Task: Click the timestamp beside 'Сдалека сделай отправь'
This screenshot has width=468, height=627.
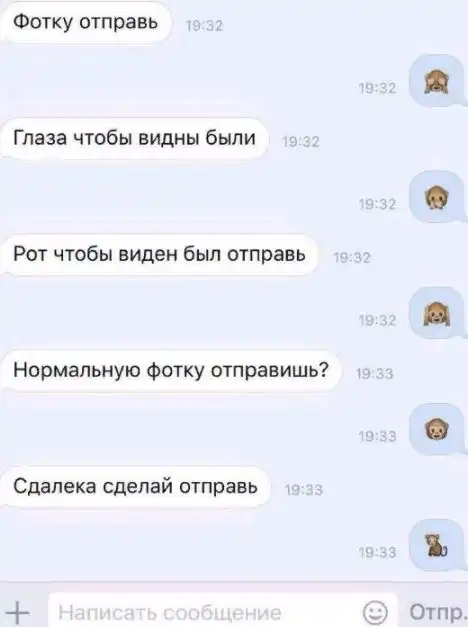Action: click(304, 490)
